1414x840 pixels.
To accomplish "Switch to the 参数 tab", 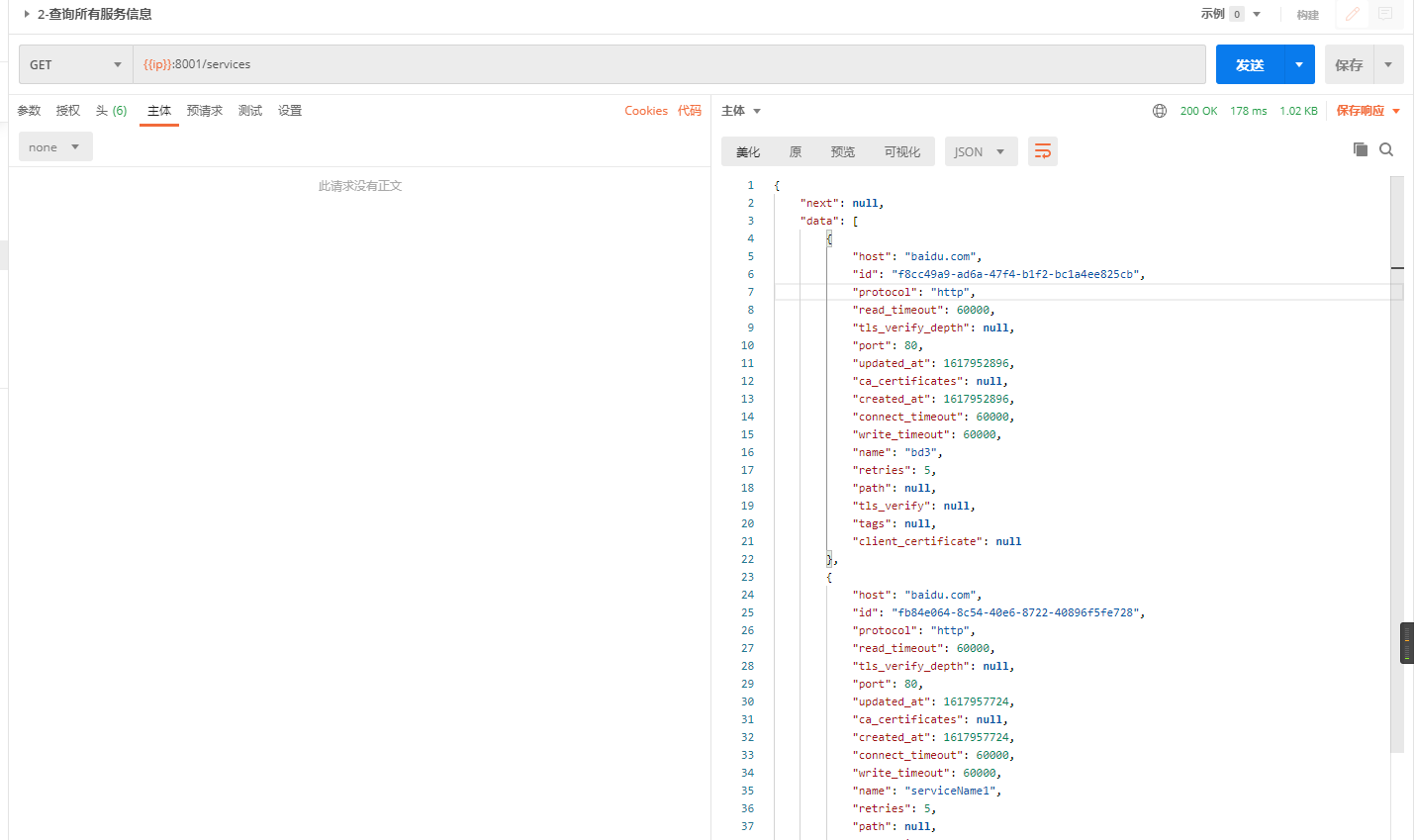I will 30,111.
